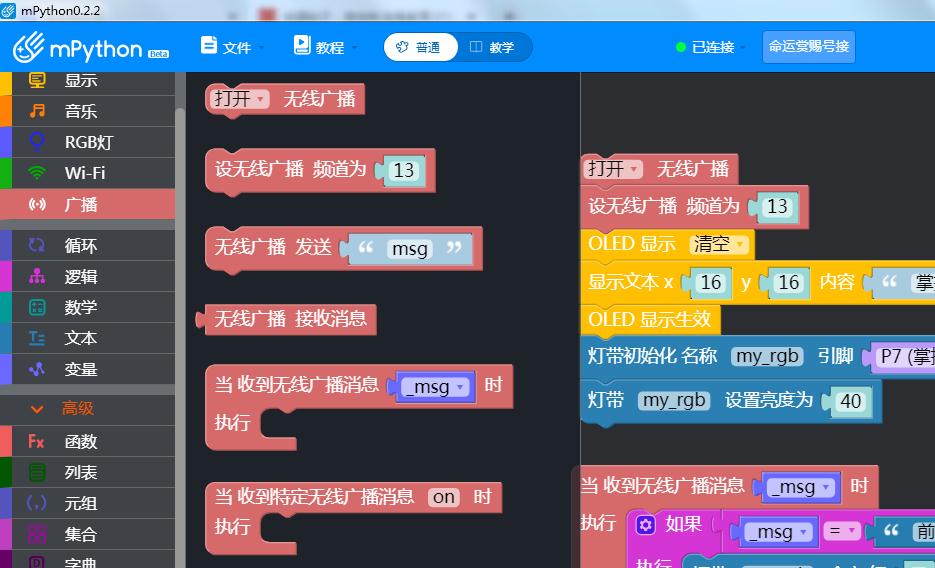
Task: Select the 逻辑 logic category icon
Action: (37, 276)
